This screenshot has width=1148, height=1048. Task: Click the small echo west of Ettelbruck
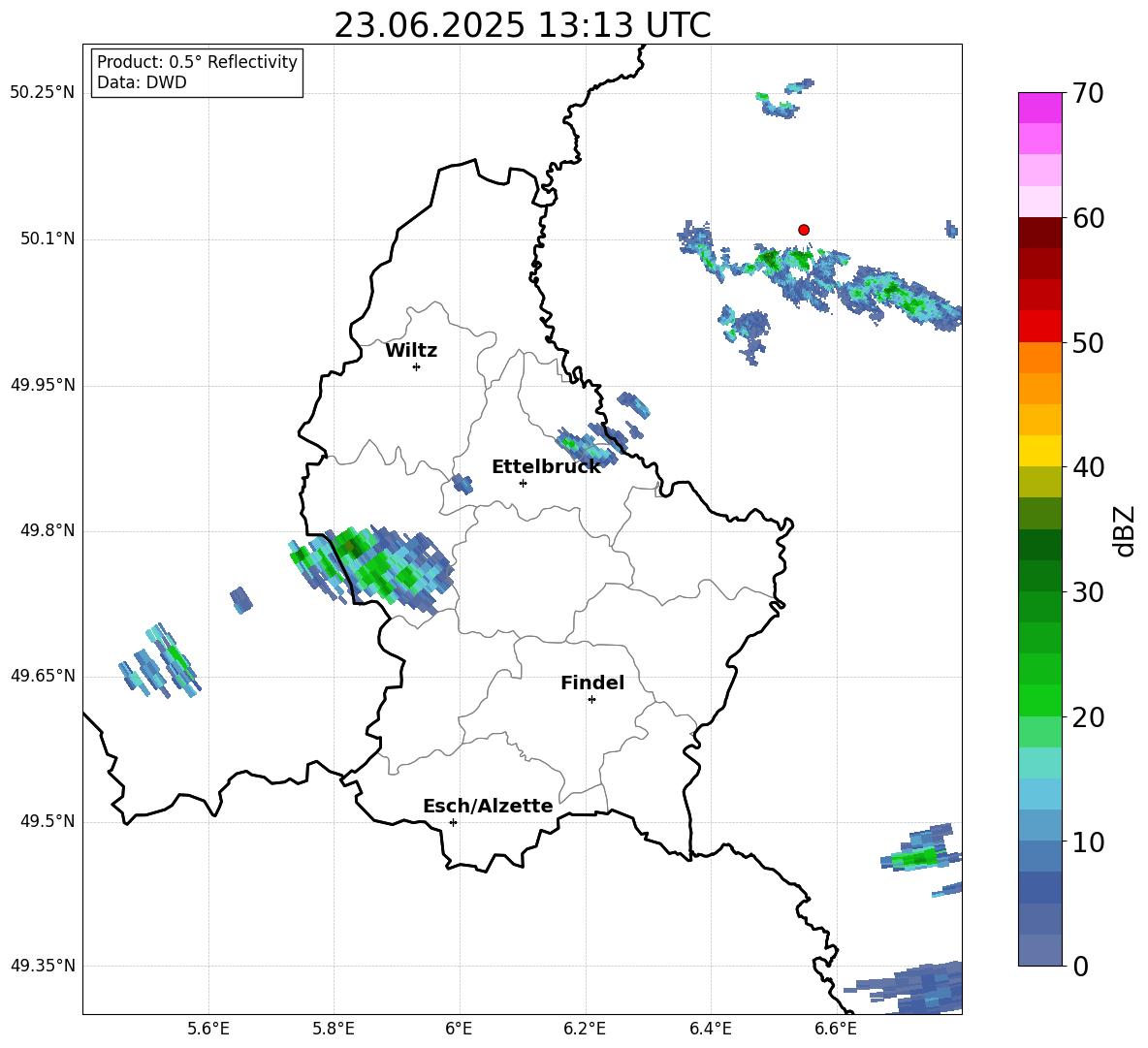coord(462,484)
